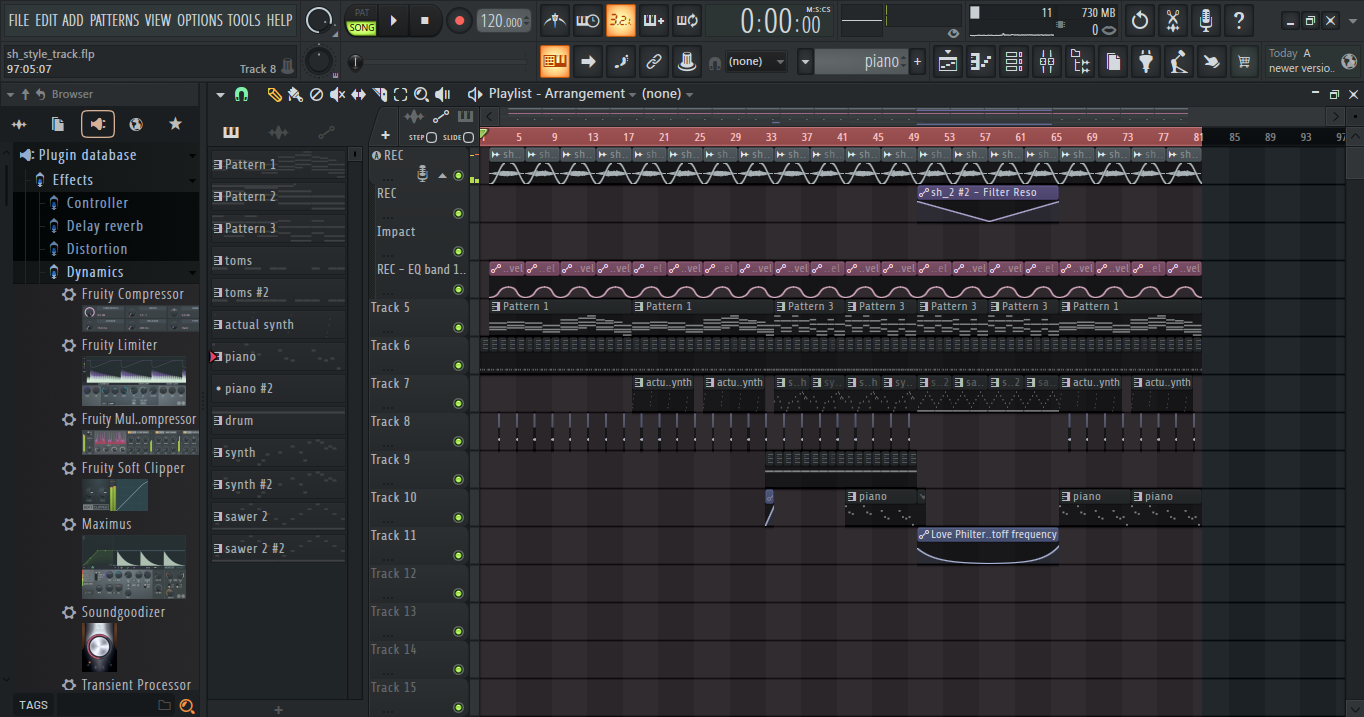This screenshot has width=1364, height=717.
Task: Click the song position slider handle
Action: (355, 63)
